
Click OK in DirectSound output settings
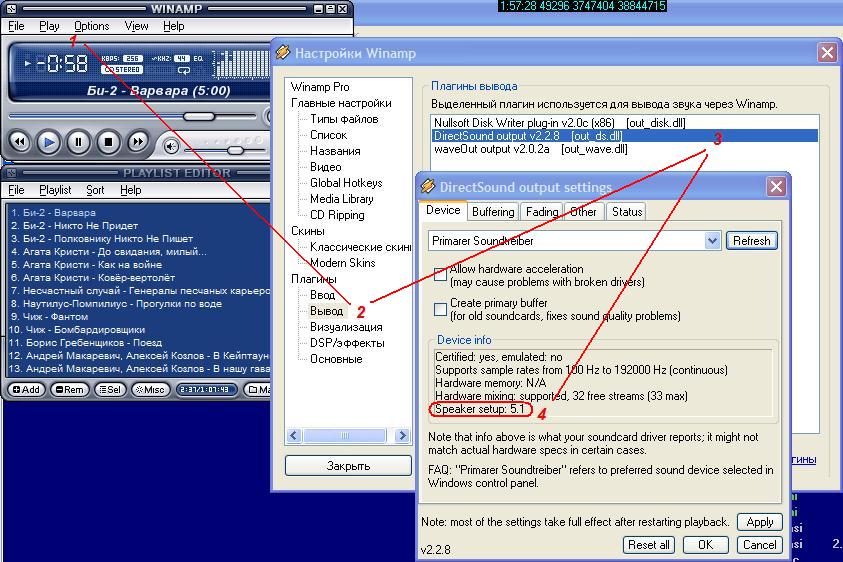point(705,545)
